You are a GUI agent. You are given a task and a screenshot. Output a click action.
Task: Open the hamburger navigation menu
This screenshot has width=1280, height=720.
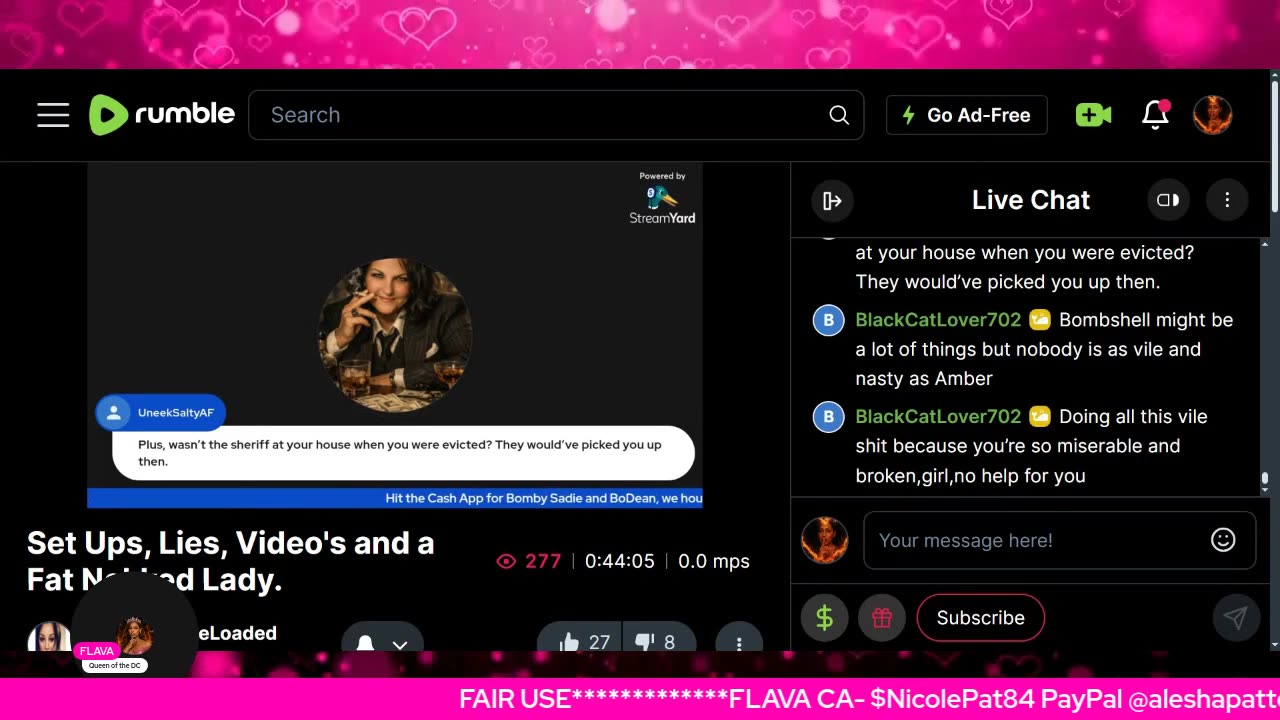(53, 115)
